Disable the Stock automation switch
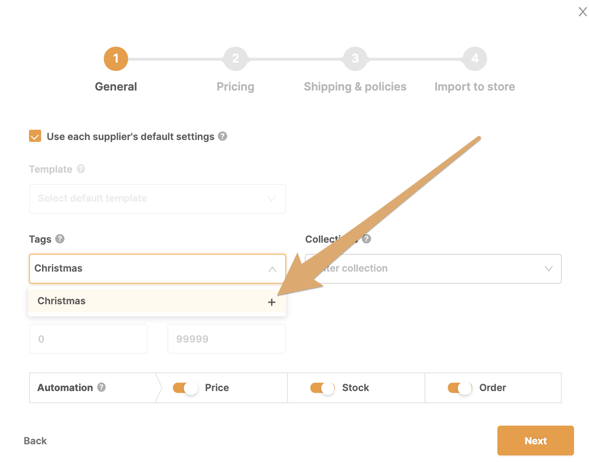The height and width of the screenshot is (462, 589). click(322, 388)
